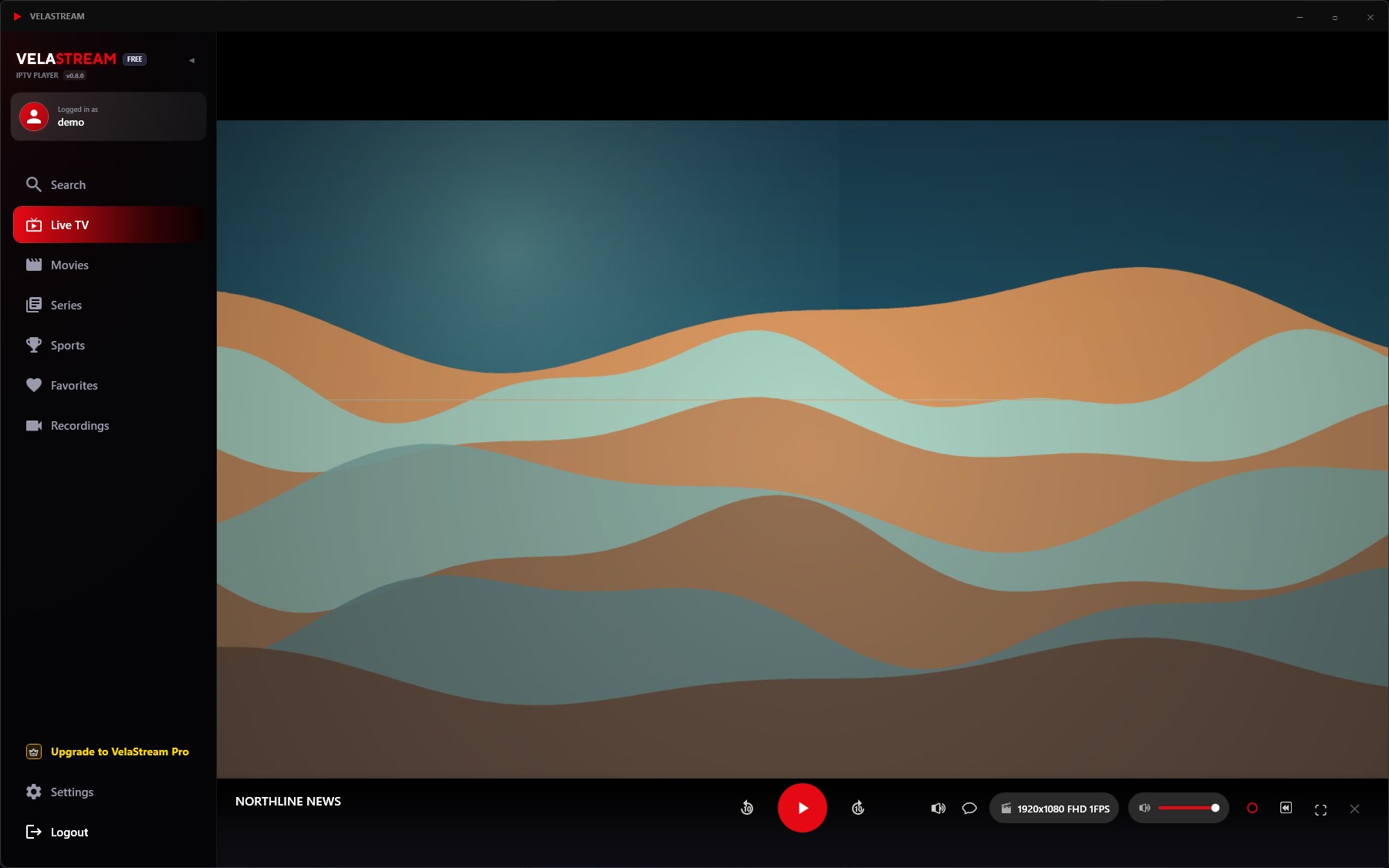Skip forward 10 seconds

pyautogui.click(x=857, y=808)
